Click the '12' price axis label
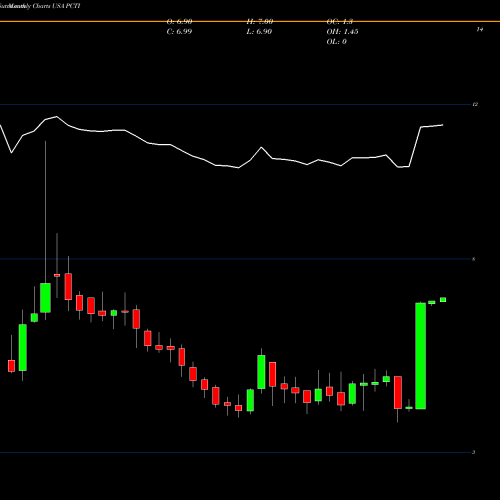The image size is (500, 500). pos(475,104)
